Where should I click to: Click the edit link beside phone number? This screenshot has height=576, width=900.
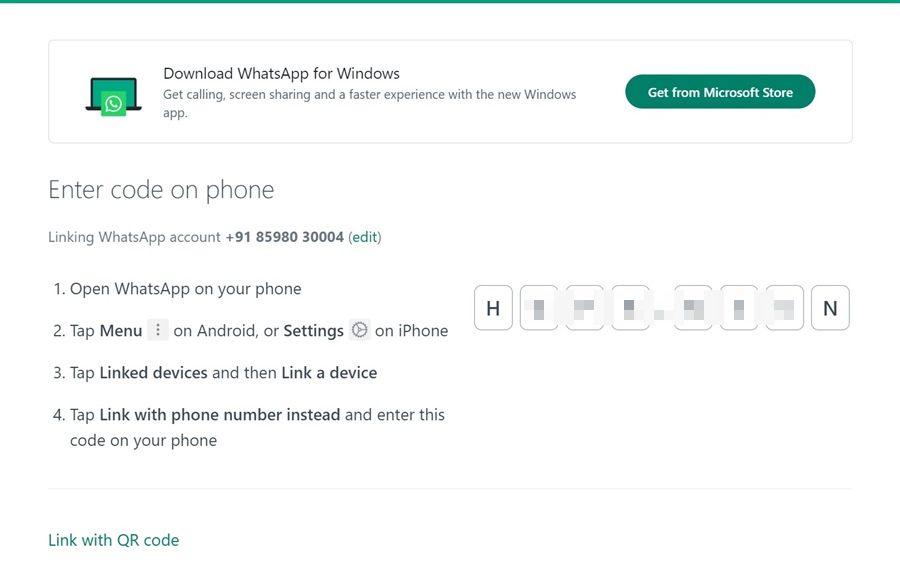(x=365, y=237)
